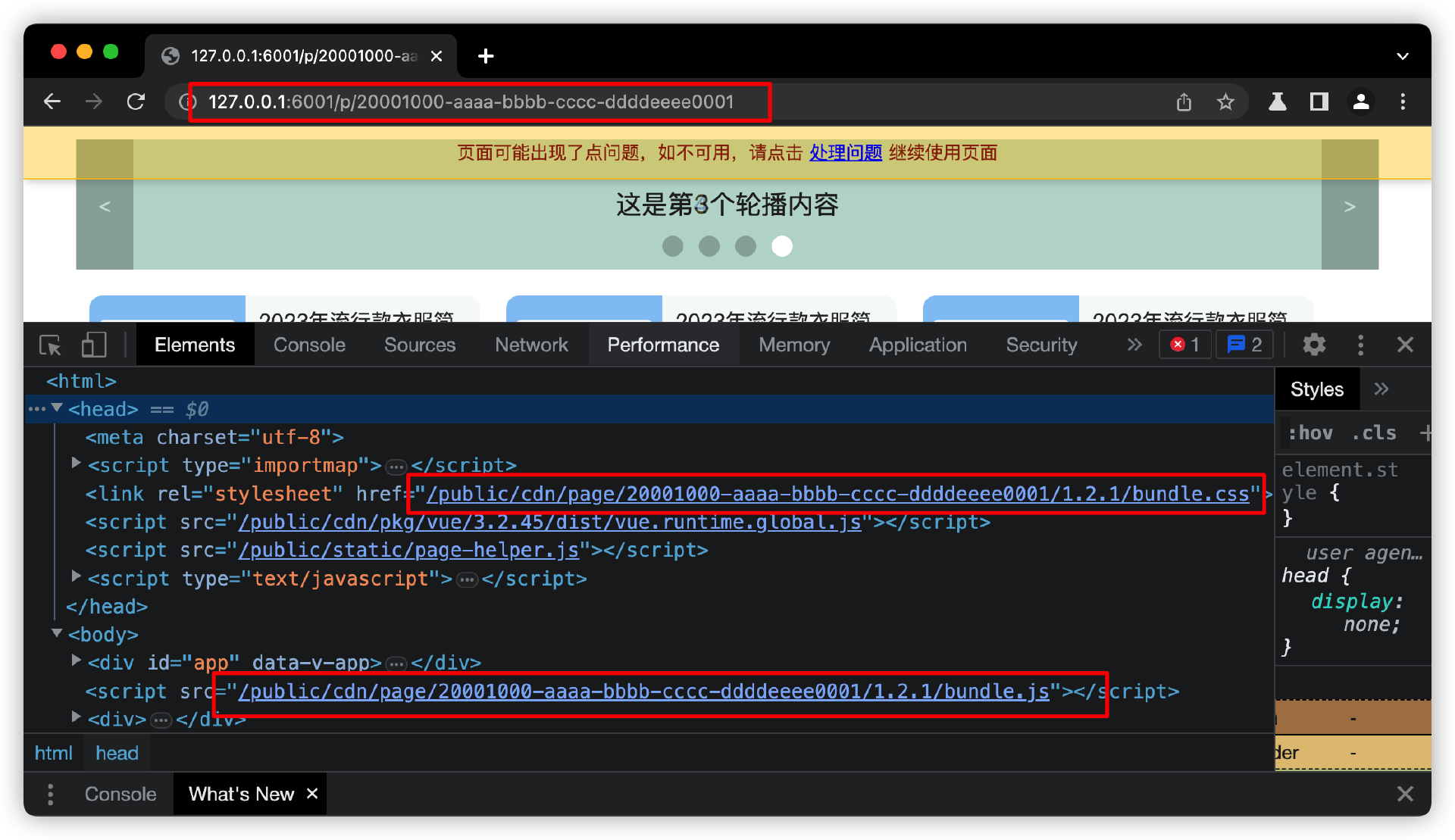
Task: Click the error count badge
Action: 1185,345
